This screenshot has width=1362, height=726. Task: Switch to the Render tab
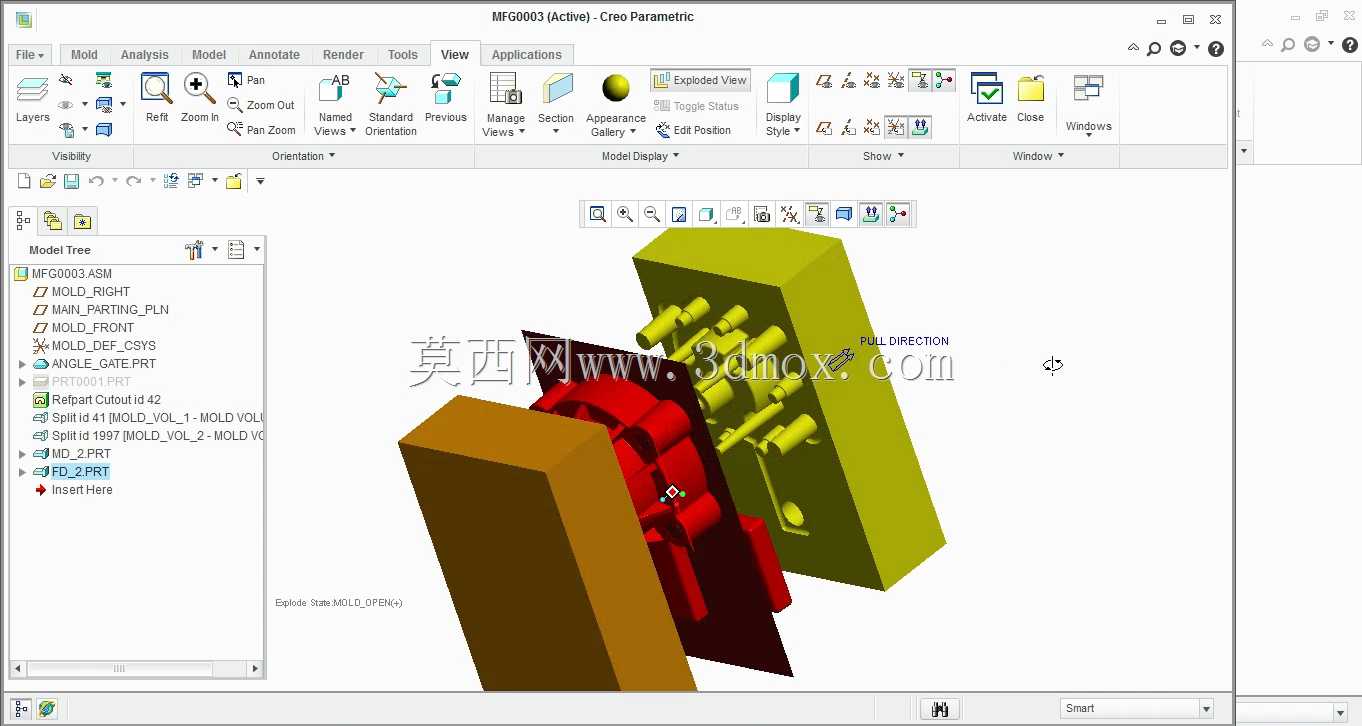click(x=343, y=55)
